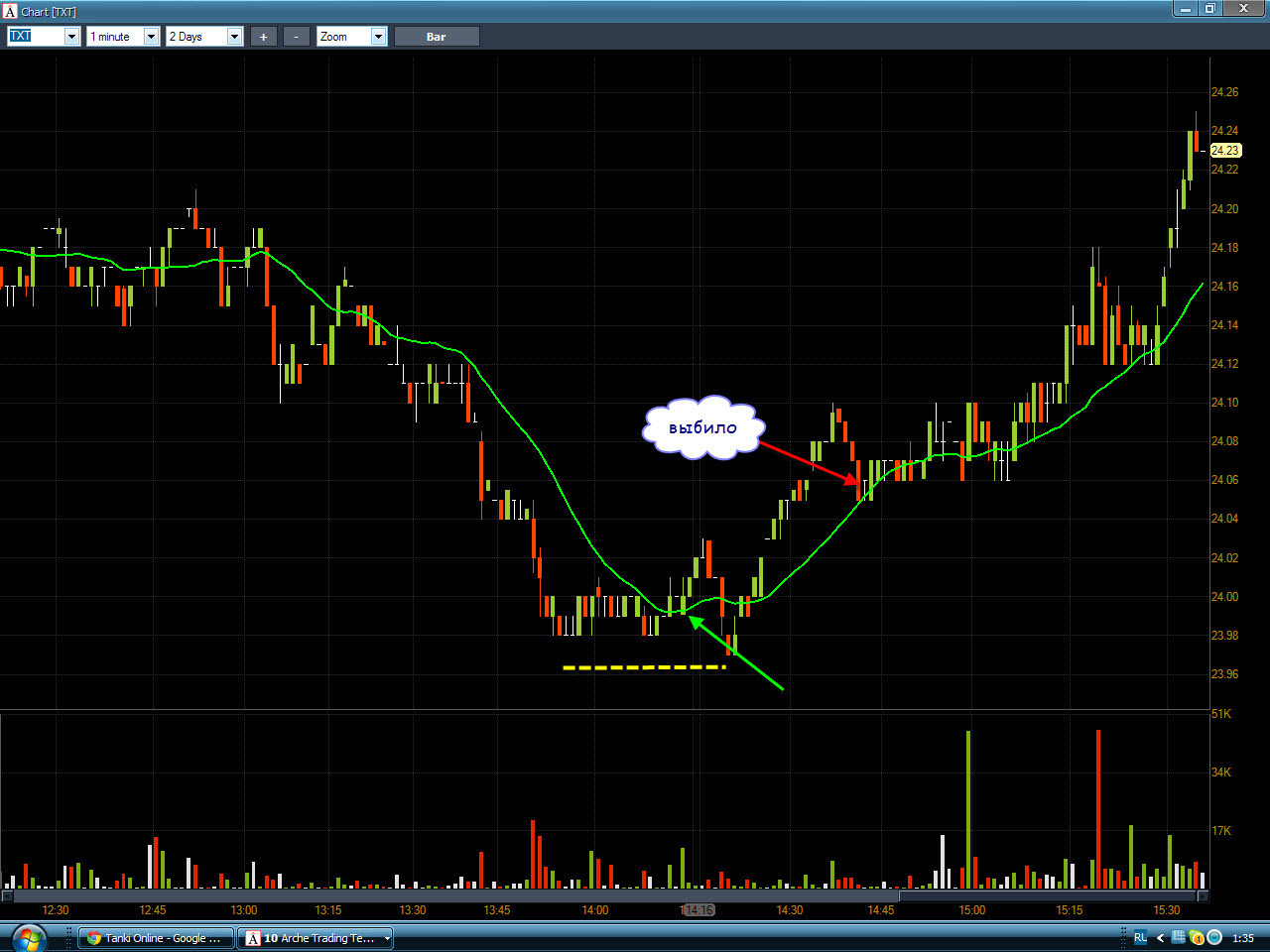The height and width of the screenshot is (952, 1270).
Task: Click the scrollbar left arrow under chart
Action: pos(6,896)
